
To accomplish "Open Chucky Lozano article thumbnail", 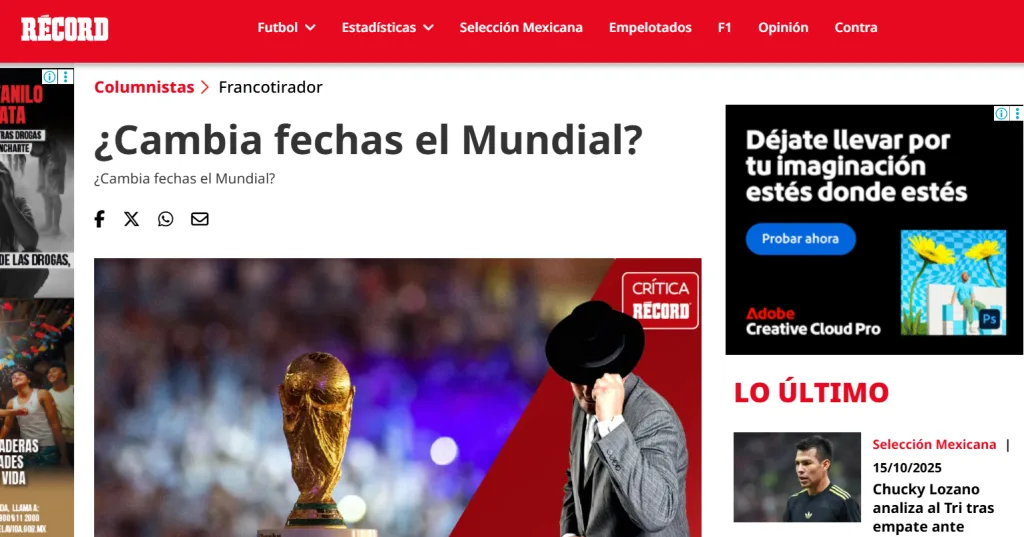I will click(797, 477).
